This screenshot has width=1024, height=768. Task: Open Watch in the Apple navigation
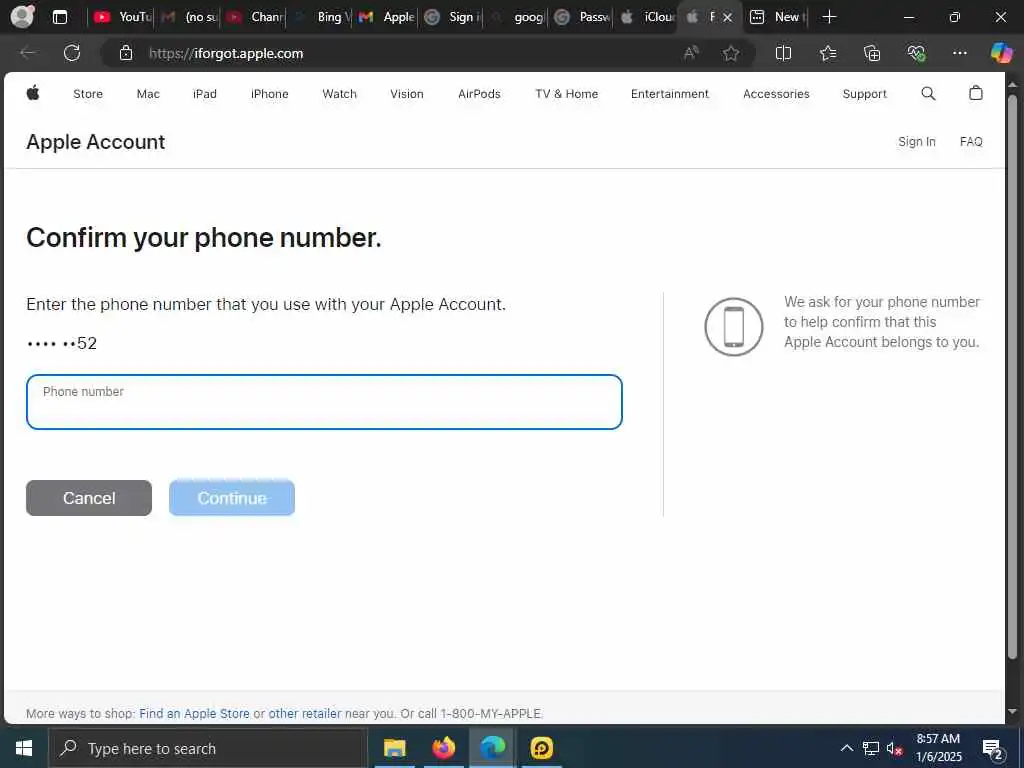point(340,93)
